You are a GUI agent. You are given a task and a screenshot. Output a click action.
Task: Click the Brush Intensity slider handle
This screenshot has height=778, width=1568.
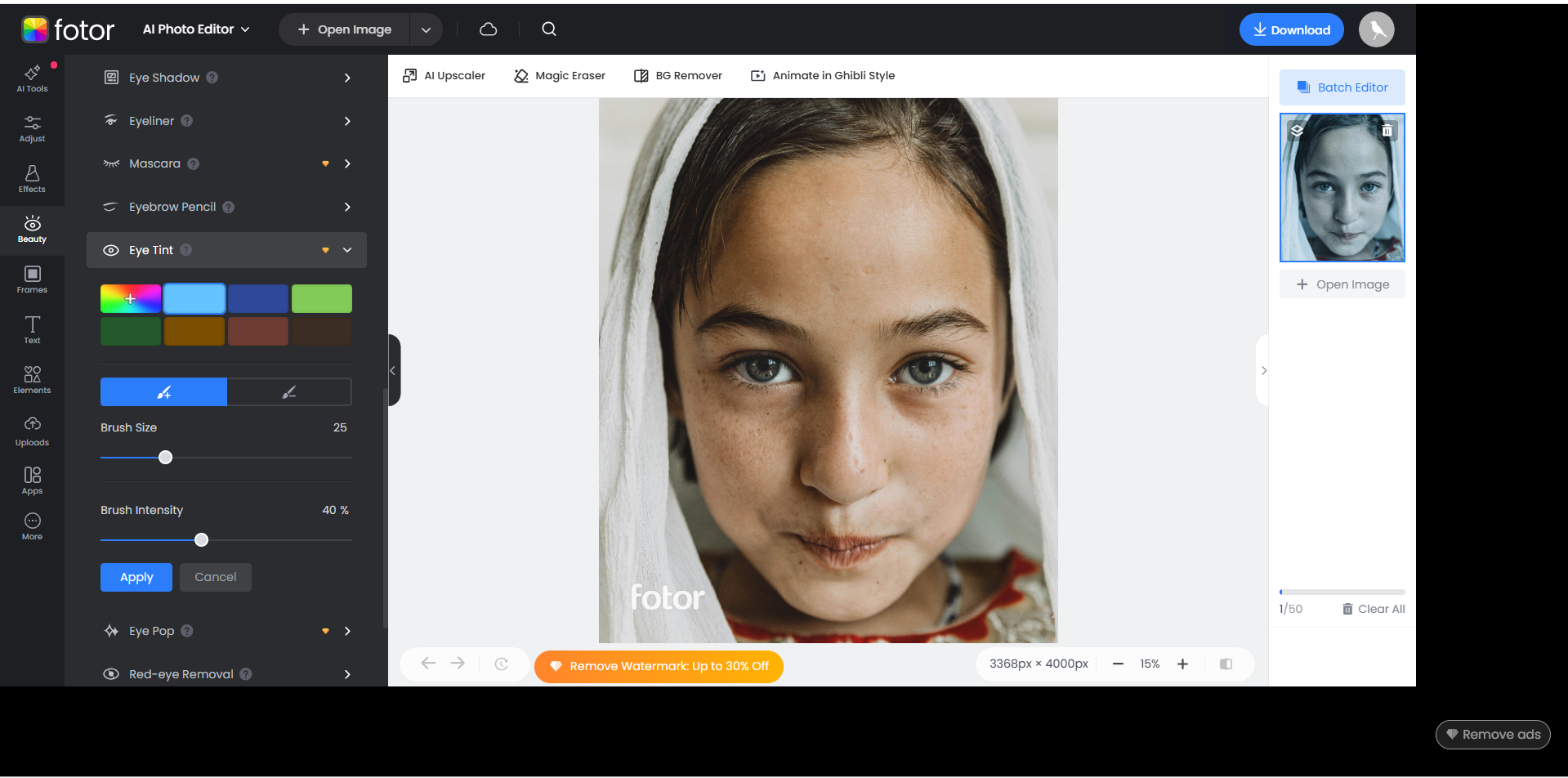pyautogui.click(x=202, y=540)
